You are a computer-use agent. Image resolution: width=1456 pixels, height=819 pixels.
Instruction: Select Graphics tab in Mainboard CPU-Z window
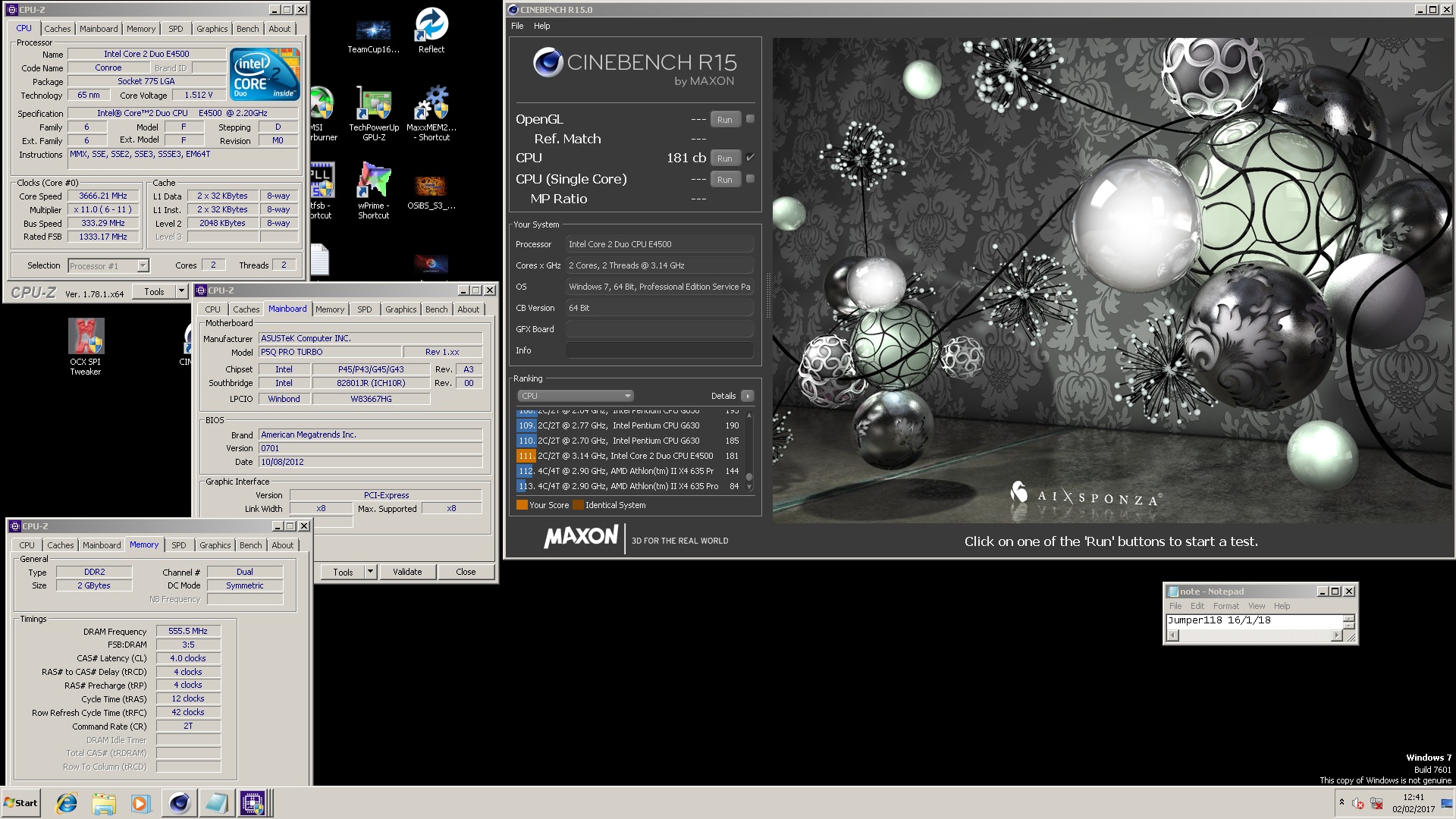point(400,309)
